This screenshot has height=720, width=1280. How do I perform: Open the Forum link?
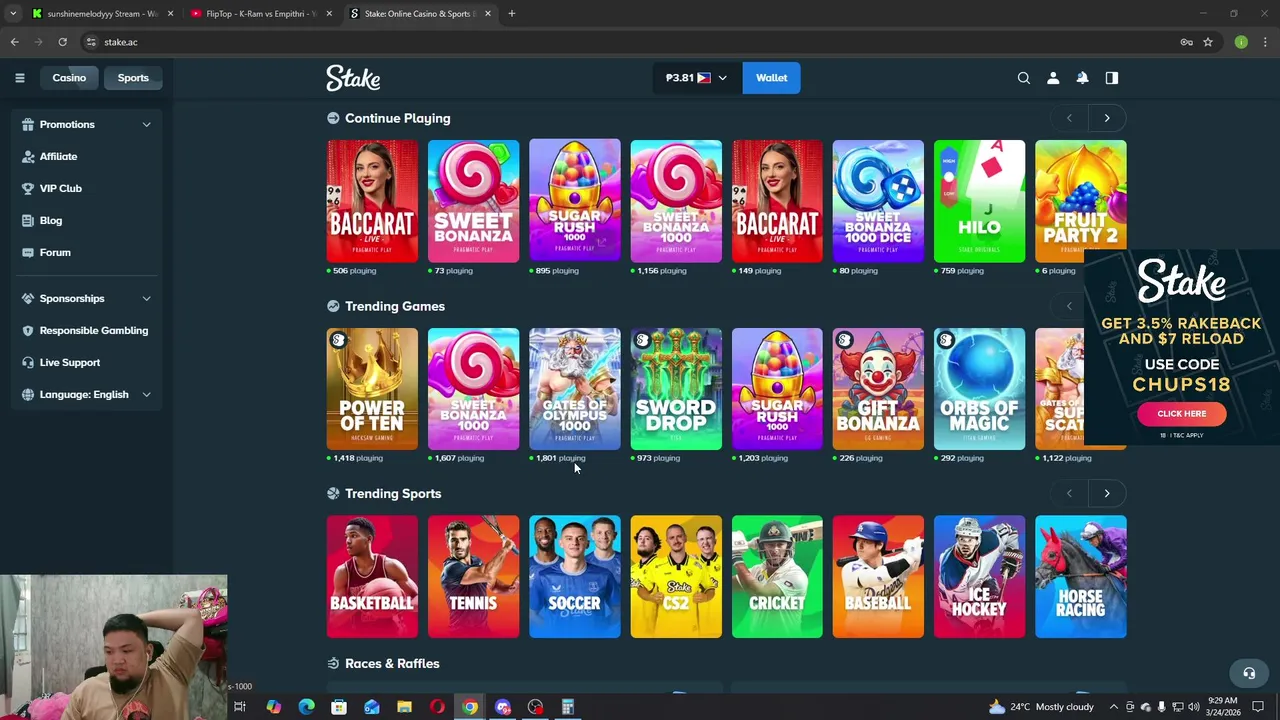pyautogui.click(x=55, y=252)
